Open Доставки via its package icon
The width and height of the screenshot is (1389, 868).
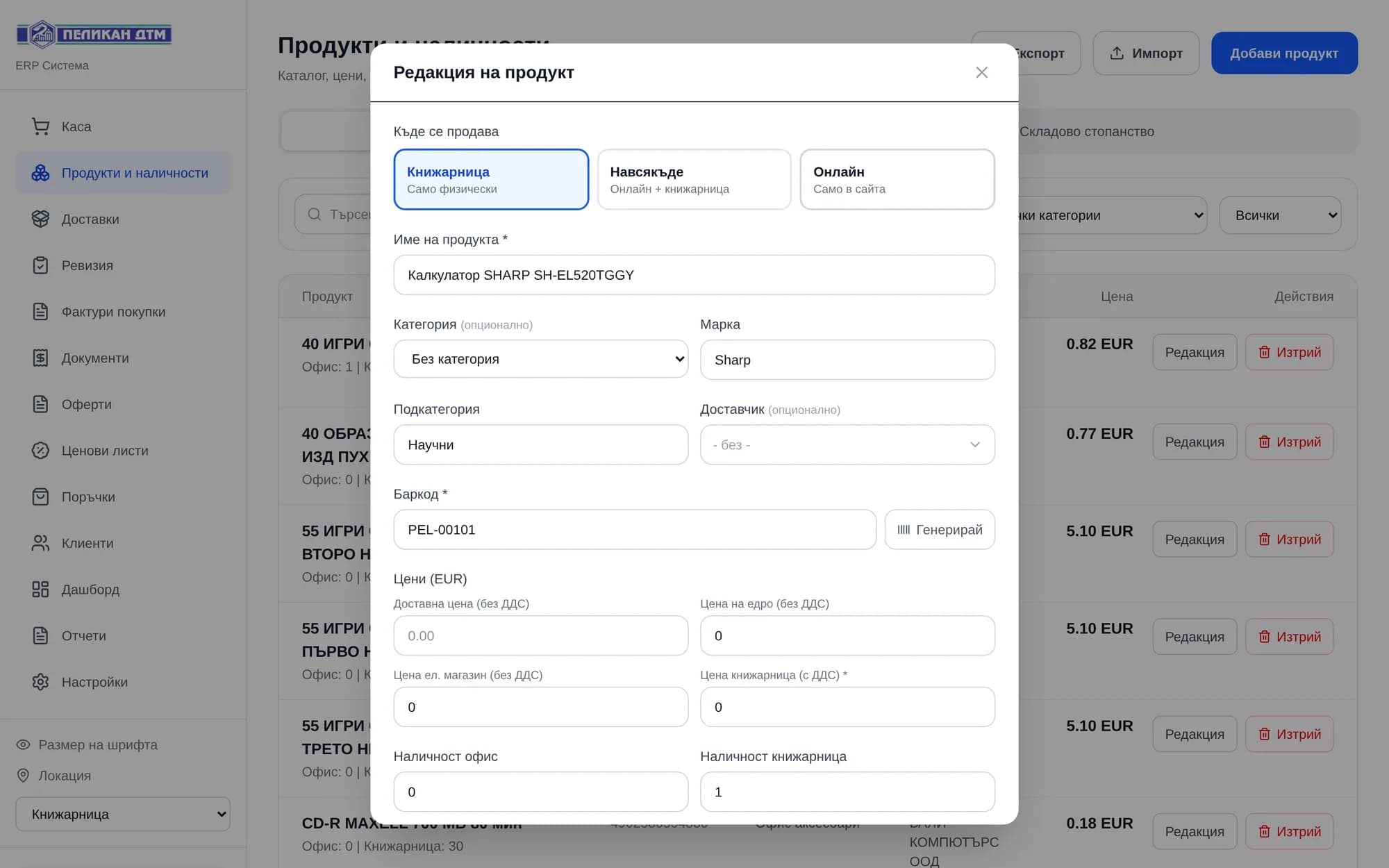(40, 219)
